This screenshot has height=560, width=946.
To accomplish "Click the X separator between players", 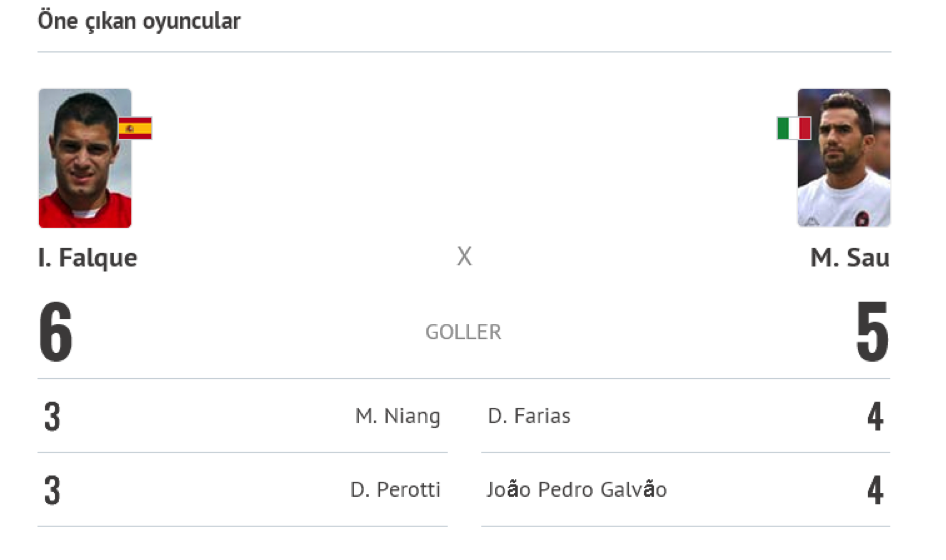I will [464, 256].
